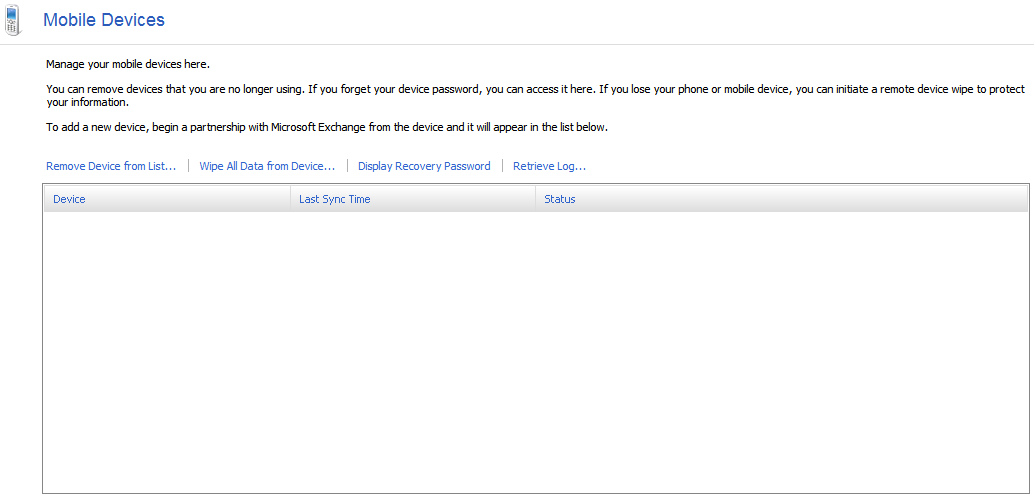Click Remove Device from List link

(x=111, y=166)
